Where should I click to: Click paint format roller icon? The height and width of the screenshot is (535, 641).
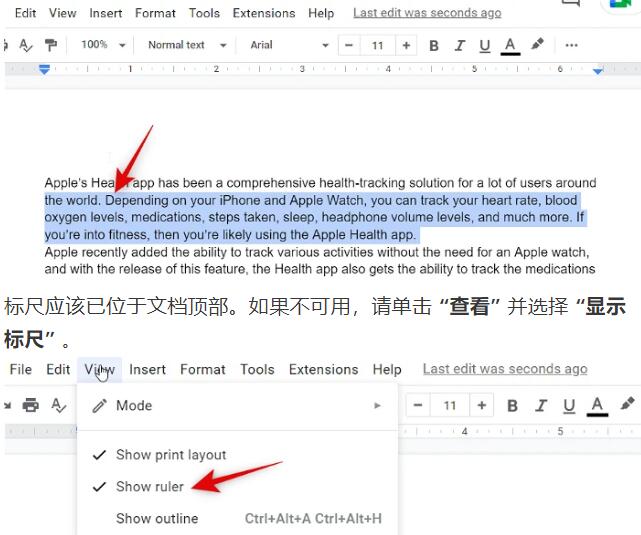pos(51,45)
